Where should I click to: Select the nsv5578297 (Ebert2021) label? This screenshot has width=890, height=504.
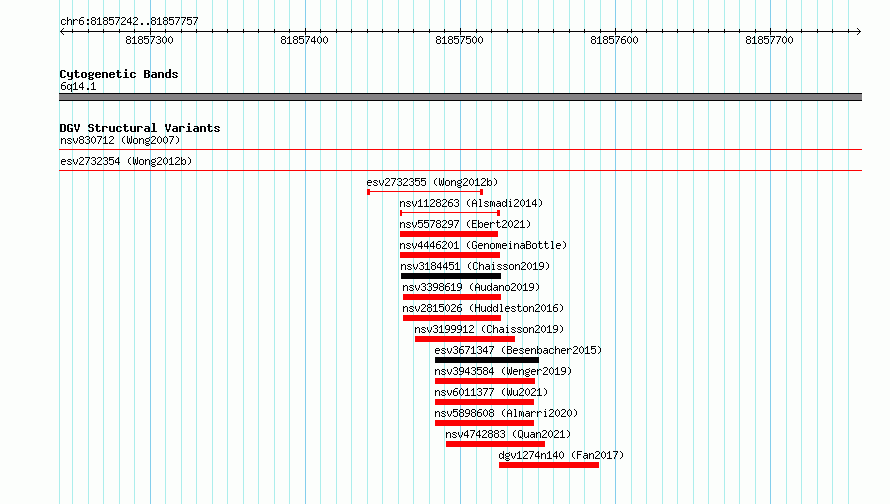pyautogui.click(x=465, y=224)
